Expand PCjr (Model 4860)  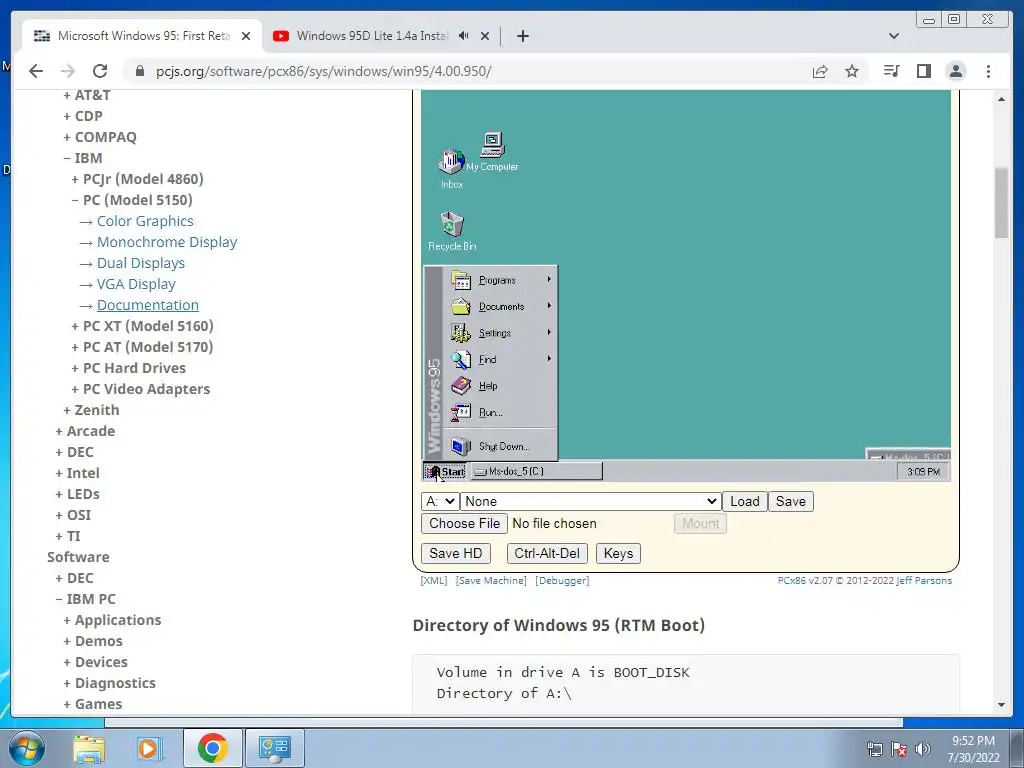click(137, 179)
